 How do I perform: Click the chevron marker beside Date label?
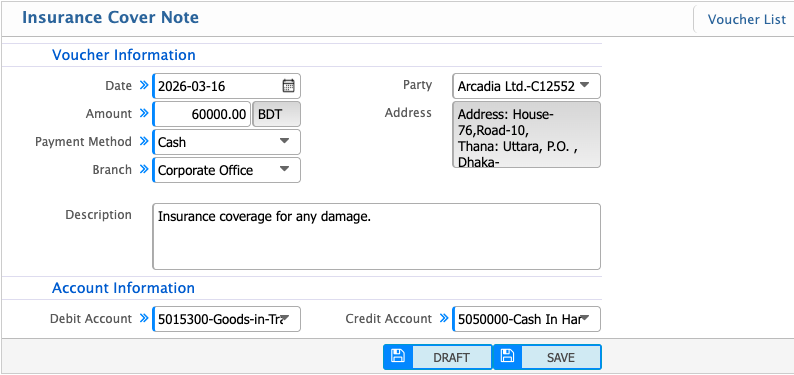(x=144, y=85)
